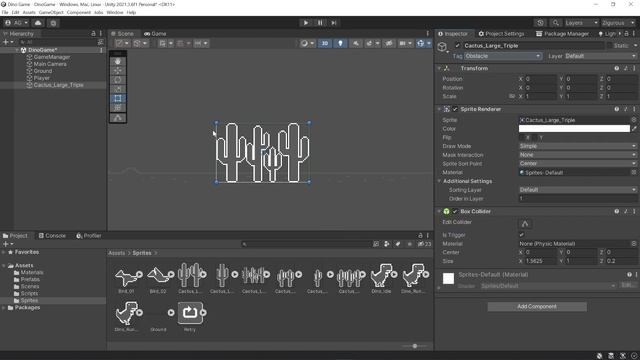
Task: Toggle scene lighting bulb icon
Action: [340, 43]
